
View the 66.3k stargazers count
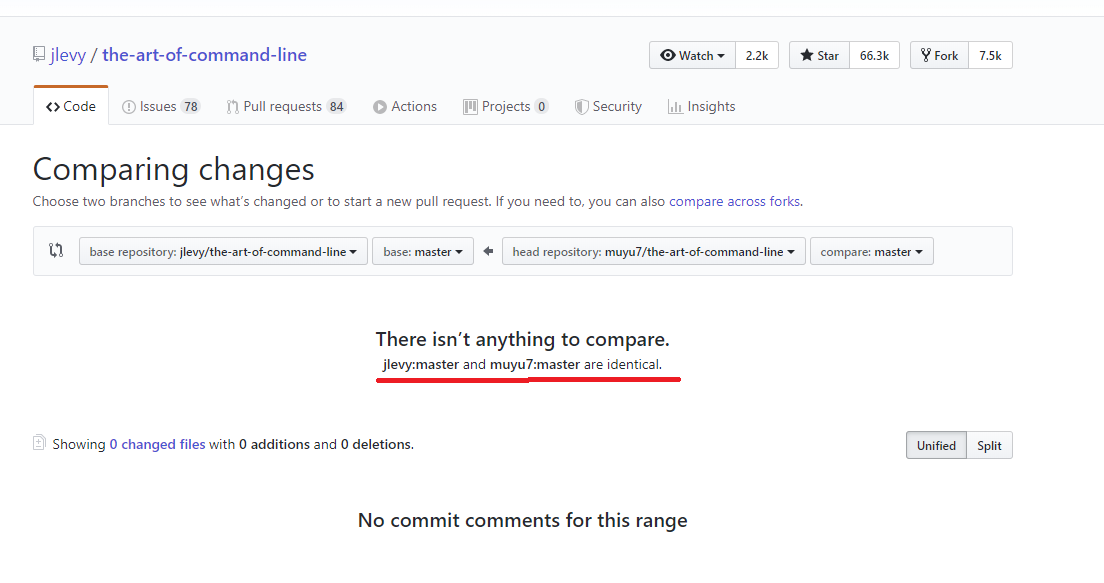[x=874, y=56]
